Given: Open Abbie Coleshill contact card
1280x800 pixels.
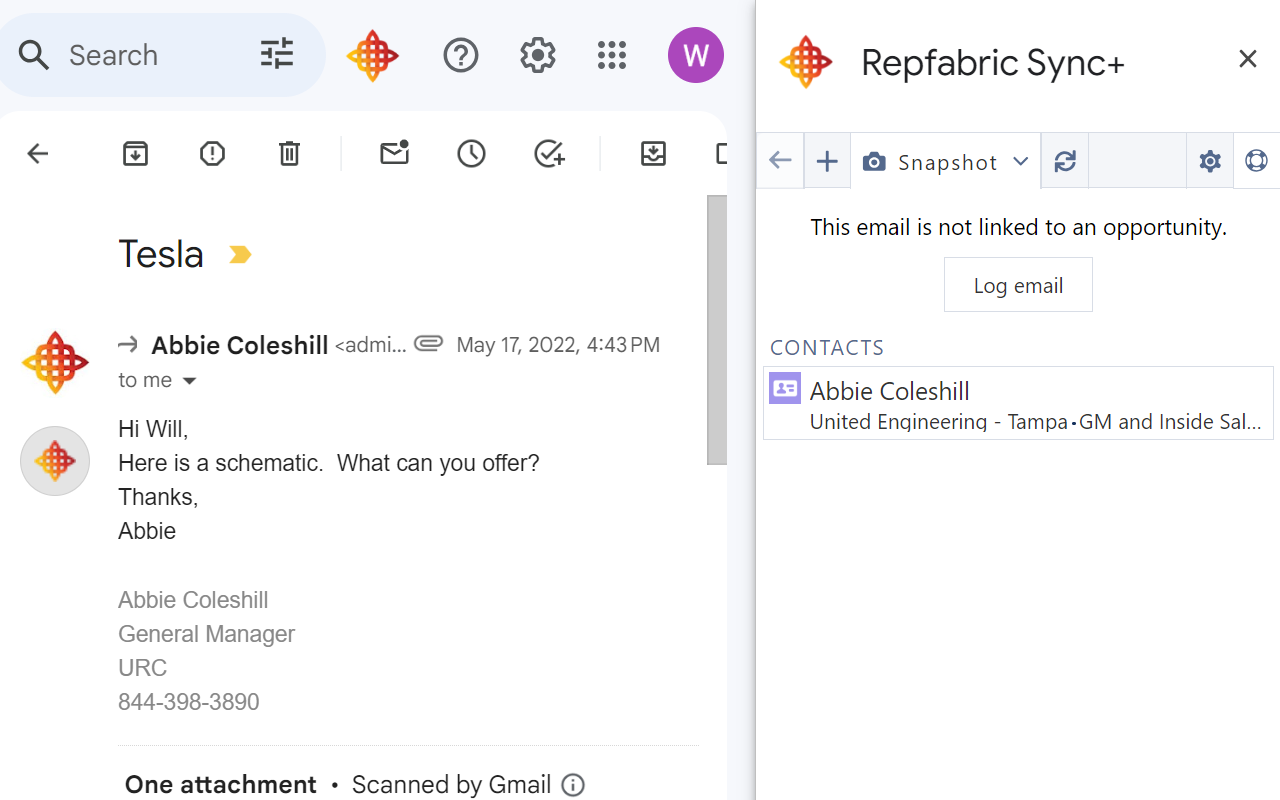Looking at the screenshot, I should (1018, 403).
